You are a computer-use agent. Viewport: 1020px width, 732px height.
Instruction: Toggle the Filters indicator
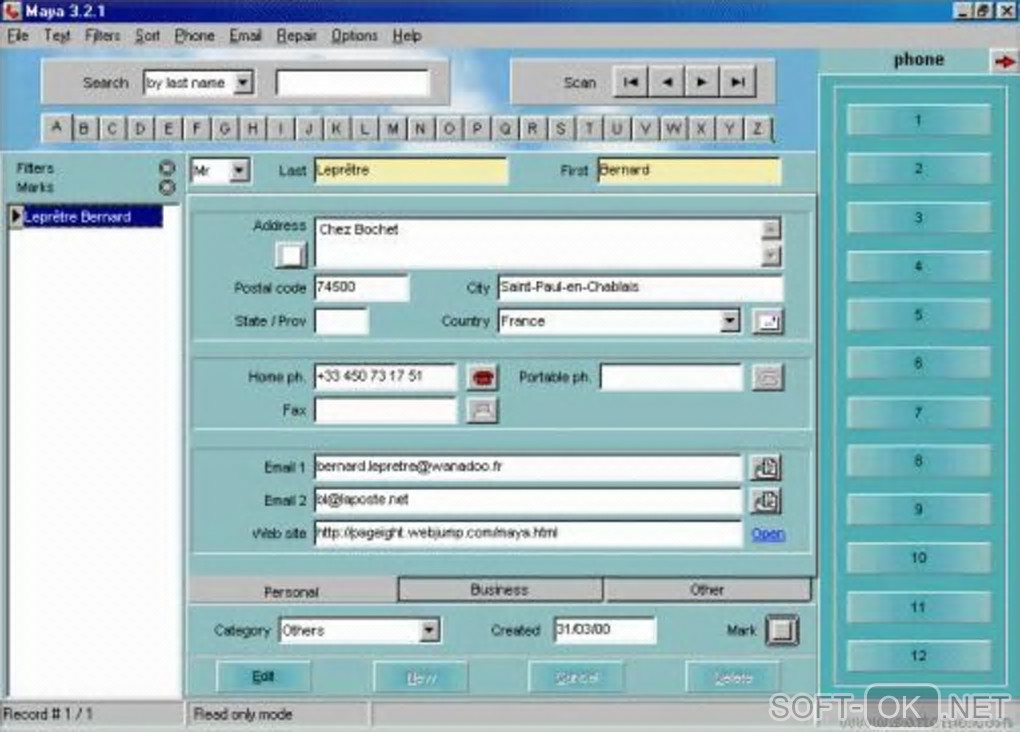click(167, 168)
